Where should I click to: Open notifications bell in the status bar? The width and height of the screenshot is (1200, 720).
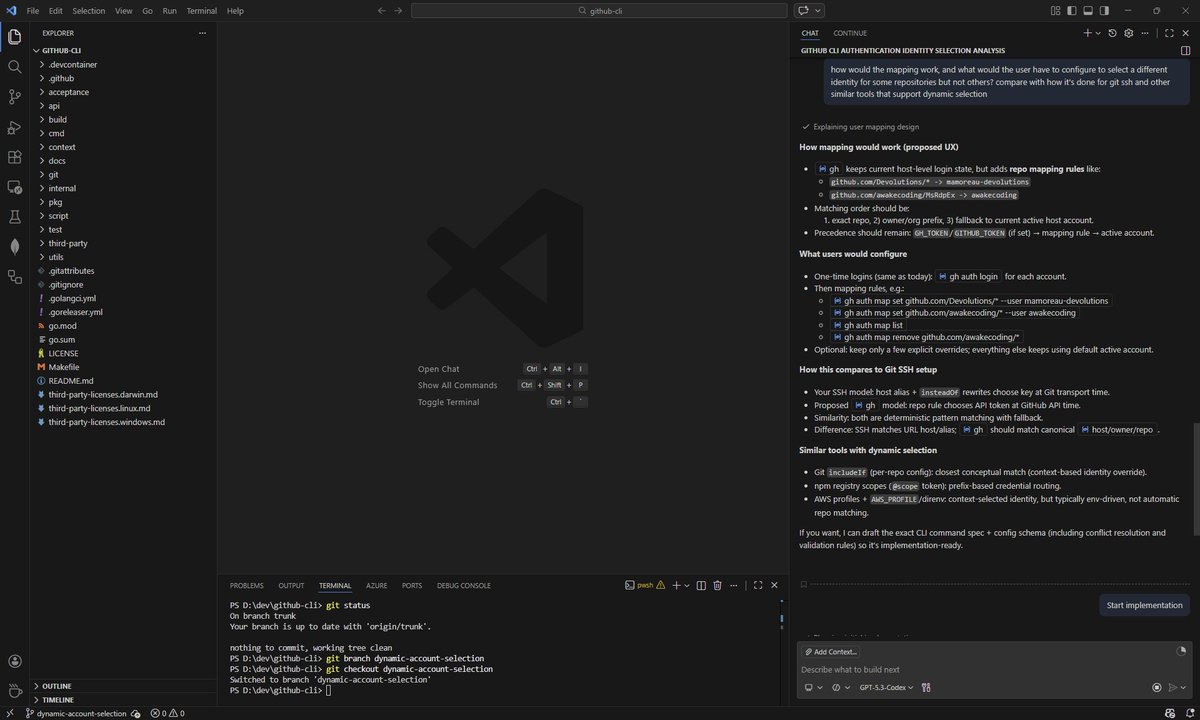point(1189,713)
